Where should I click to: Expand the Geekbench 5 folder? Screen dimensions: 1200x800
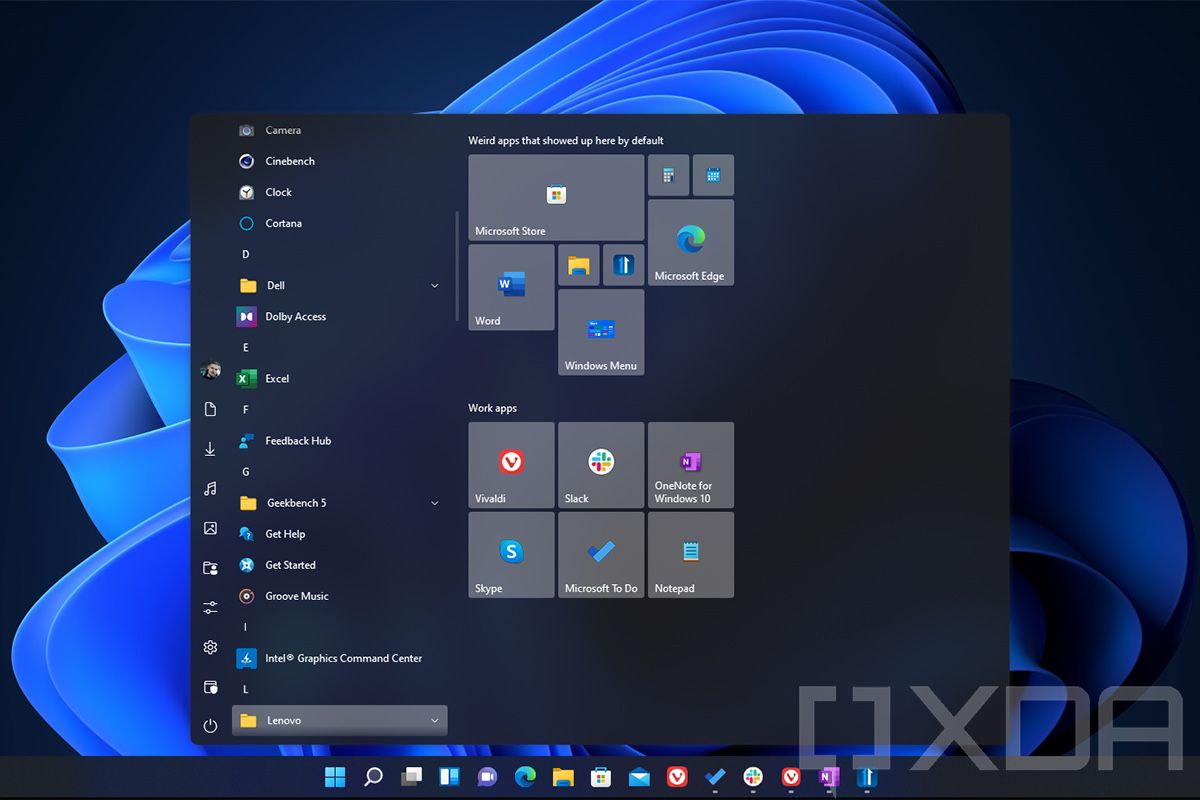point(434,503)
